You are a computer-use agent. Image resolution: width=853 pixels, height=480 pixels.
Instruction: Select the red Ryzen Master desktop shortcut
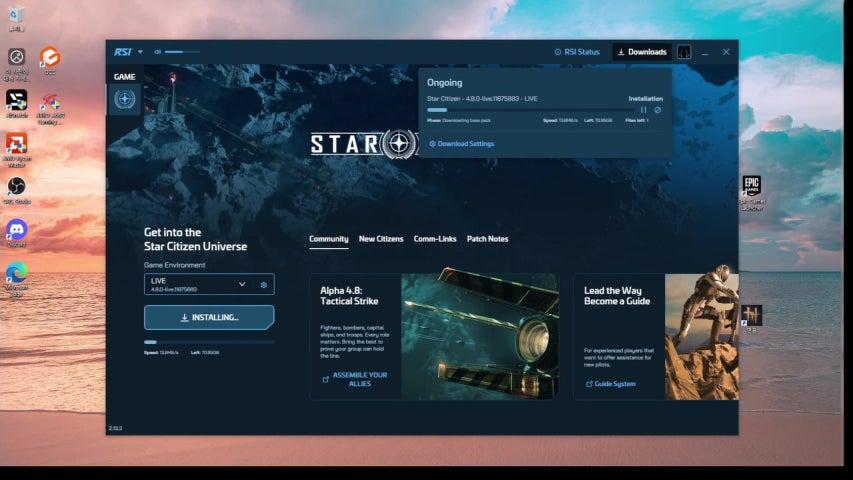click(x=17, y=150)
